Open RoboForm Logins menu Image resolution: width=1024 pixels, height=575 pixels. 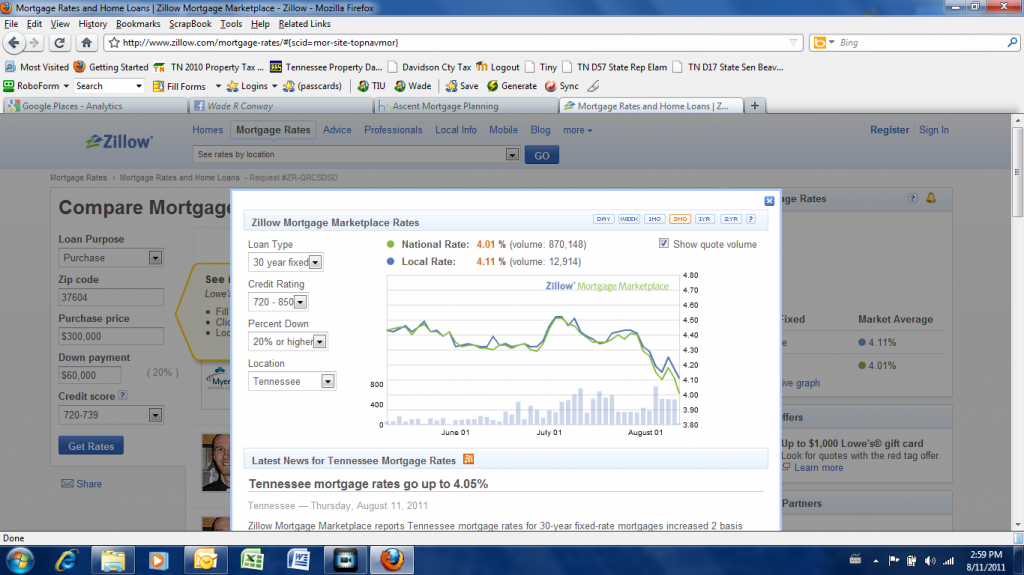click(251, 86)
